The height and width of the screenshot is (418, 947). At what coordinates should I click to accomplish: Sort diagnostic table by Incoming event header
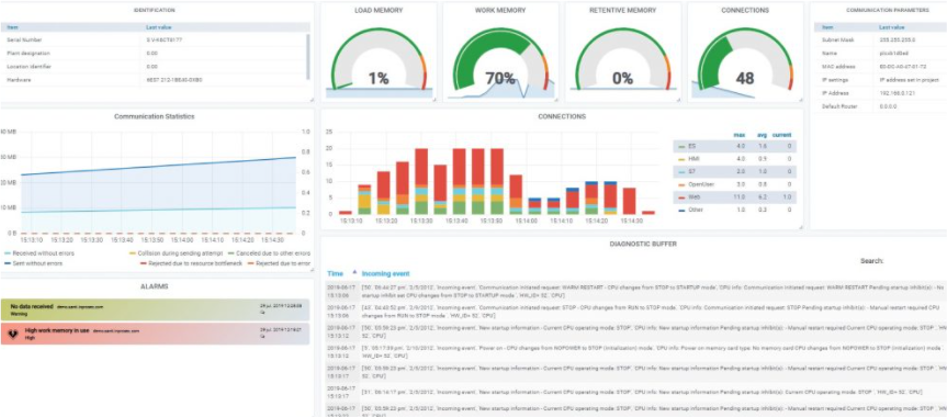click(386, 272)
